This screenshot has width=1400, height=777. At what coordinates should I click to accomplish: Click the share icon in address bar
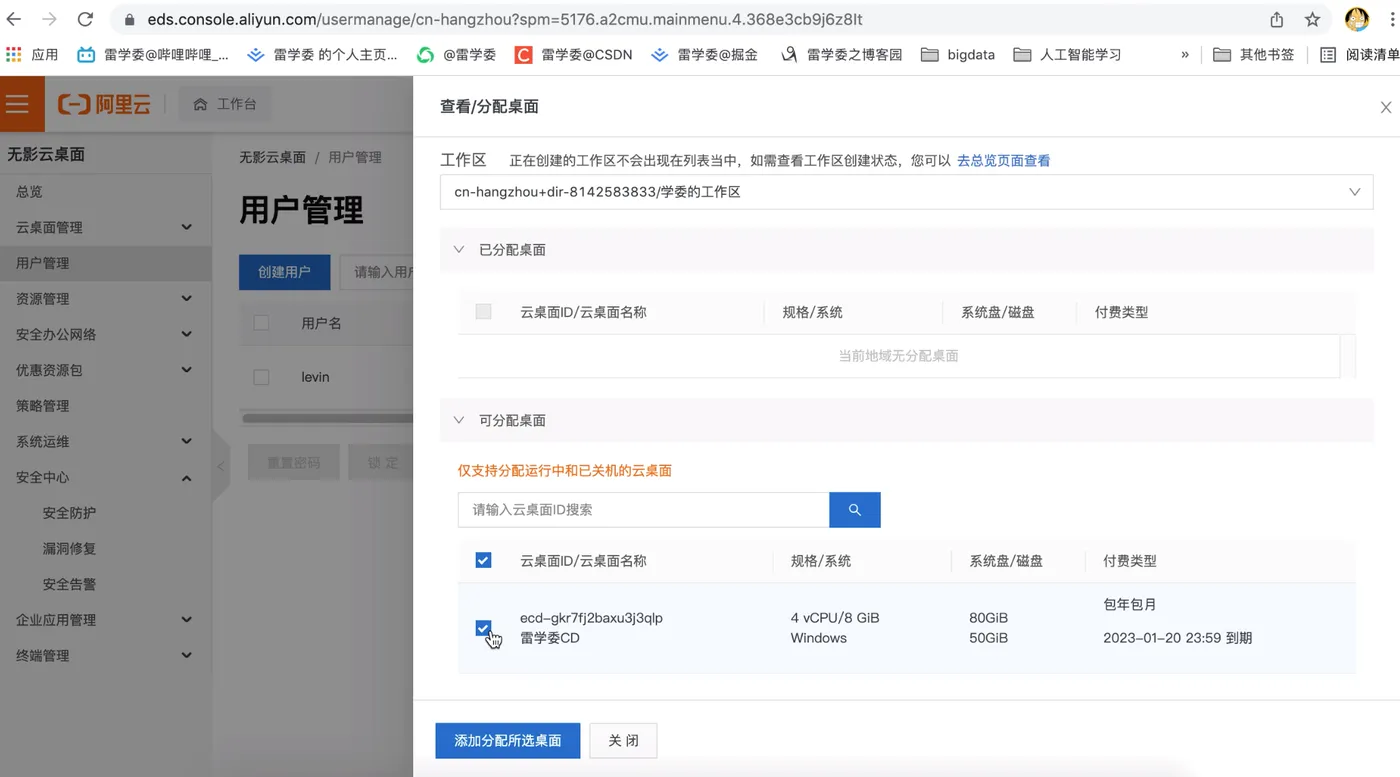point(1277,19)
